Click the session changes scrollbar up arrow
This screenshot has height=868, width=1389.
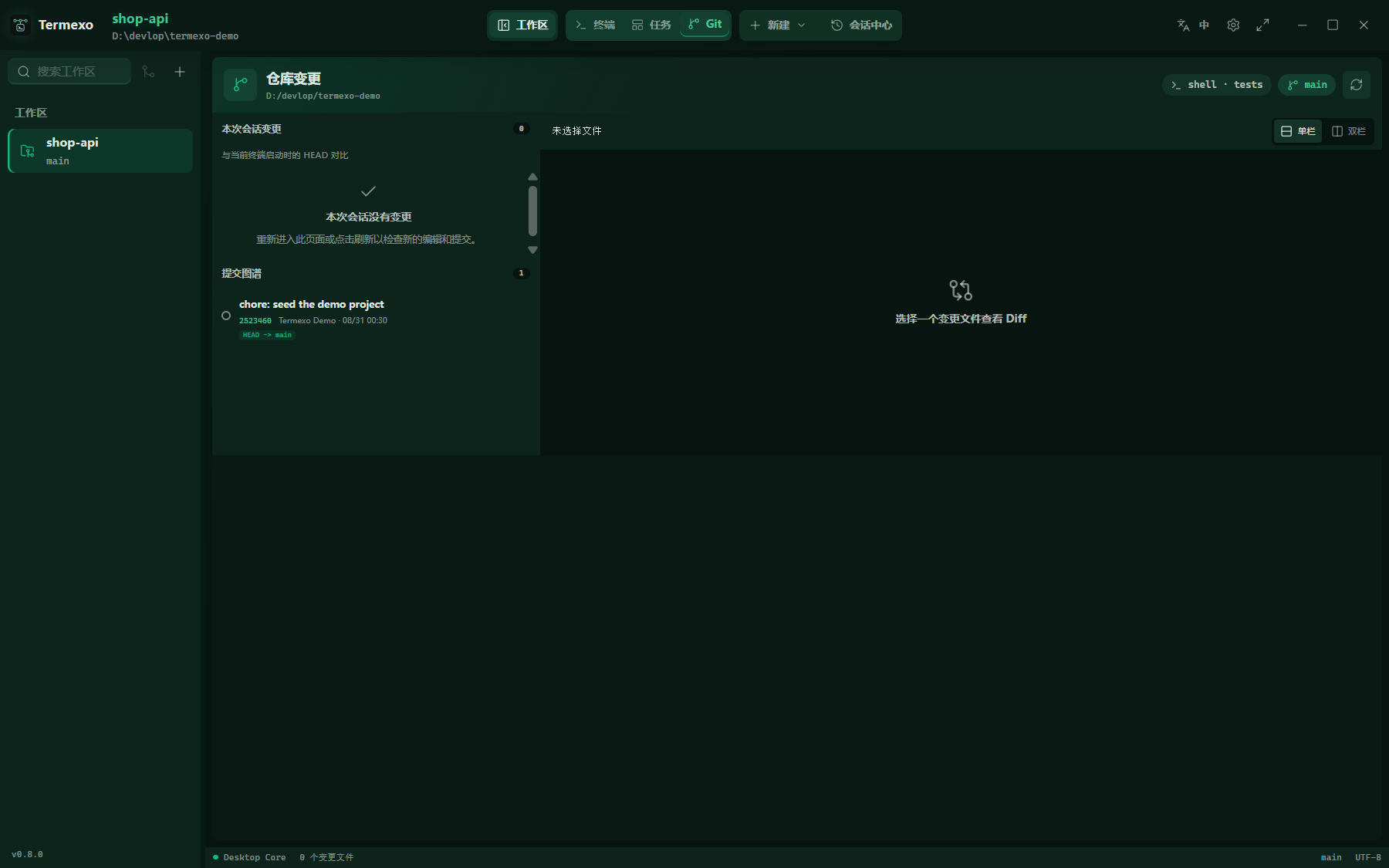coord(532,177)
